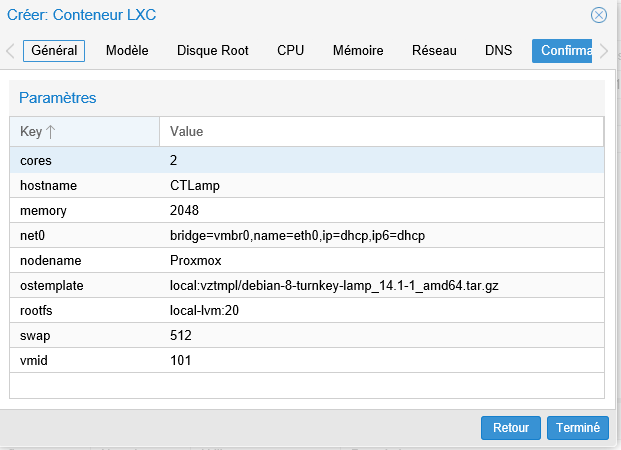Go to the Disque Root tab

coord(213,51)
